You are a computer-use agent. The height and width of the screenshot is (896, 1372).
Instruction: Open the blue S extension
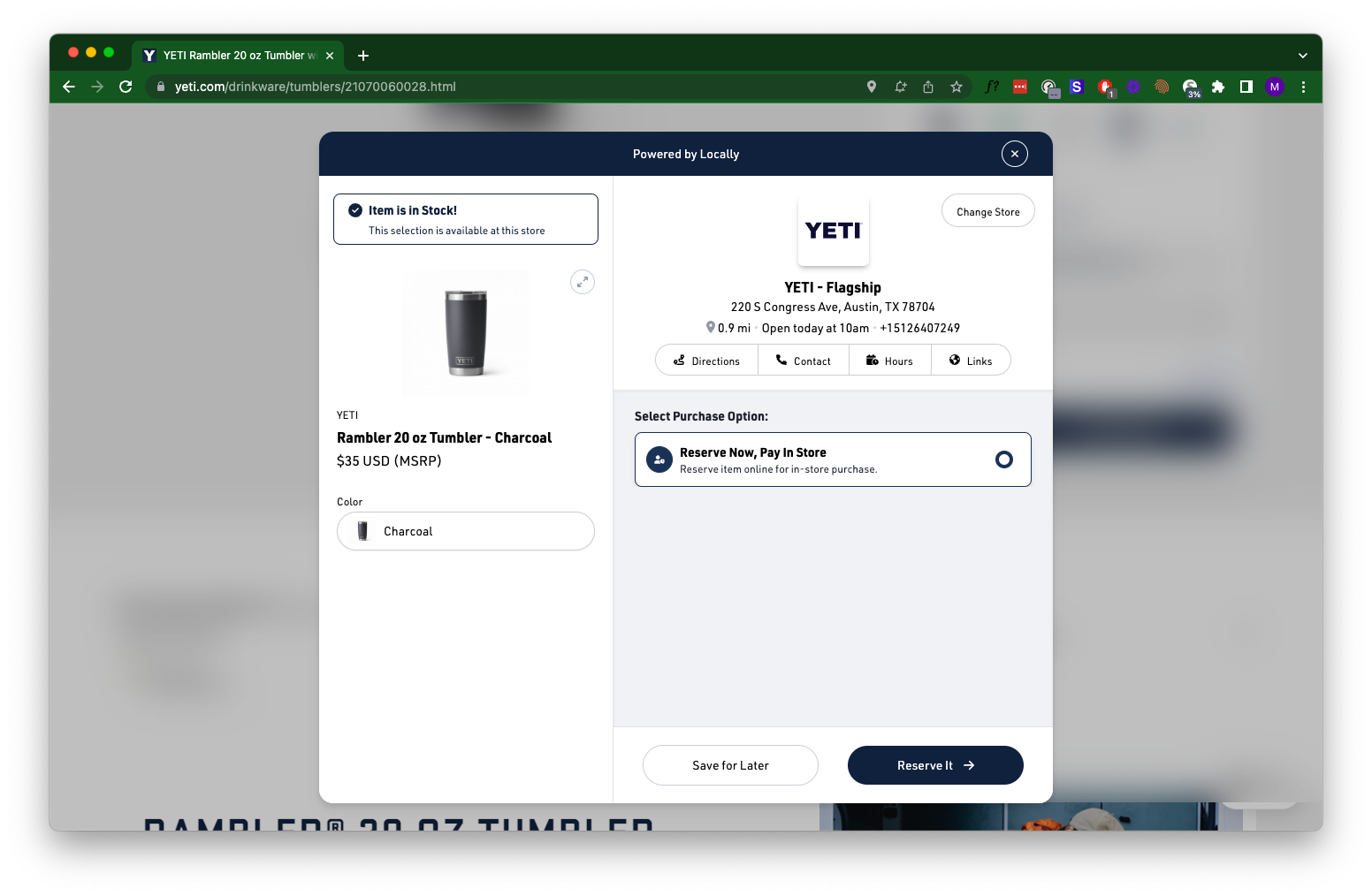[x=1077, y=87]
